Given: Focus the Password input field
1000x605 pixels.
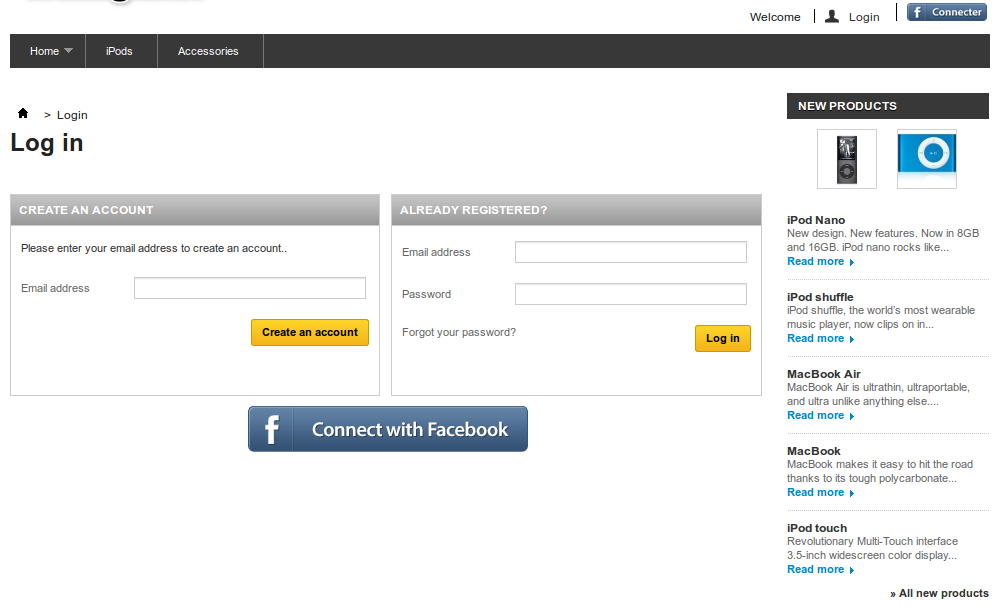Looking at the screenshot, I should pyautogui.click(x=630, y=294).
